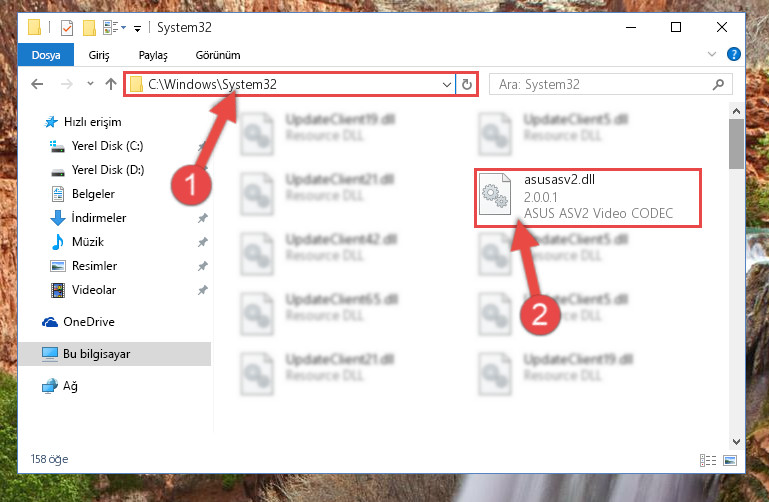Expand the address bar history dropdown
The width and height of the screenshot is (769, 502).
(x=446, y=84)
